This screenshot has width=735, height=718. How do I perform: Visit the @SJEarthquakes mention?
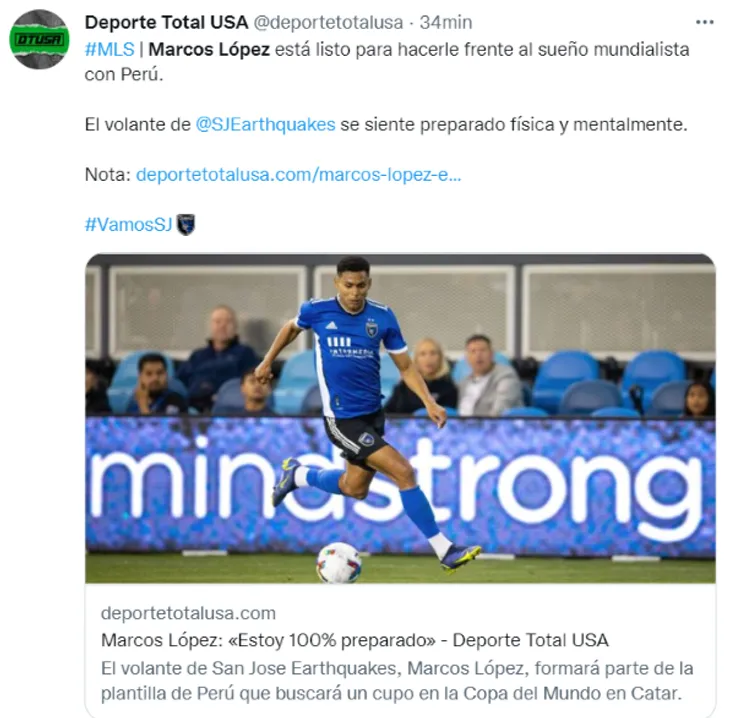(265, 125)
